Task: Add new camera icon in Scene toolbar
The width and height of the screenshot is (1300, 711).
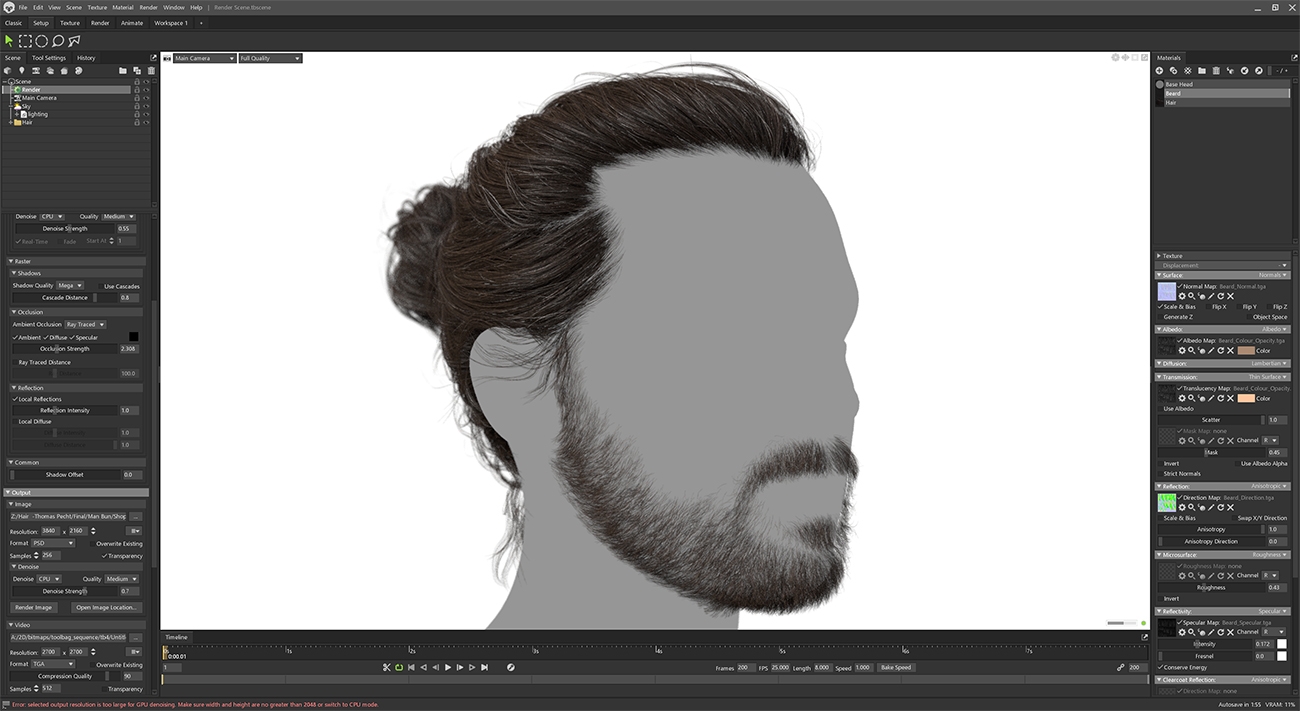Action: [x=36, y=71]
